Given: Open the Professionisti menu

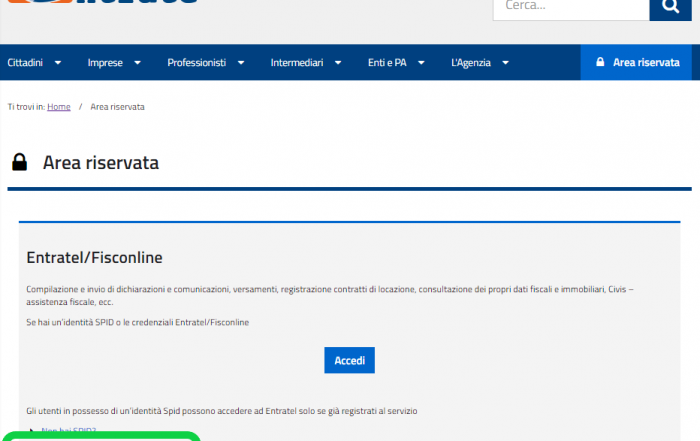Looking at the screenshot, I should pyautogui.click(x=196, y=62).
